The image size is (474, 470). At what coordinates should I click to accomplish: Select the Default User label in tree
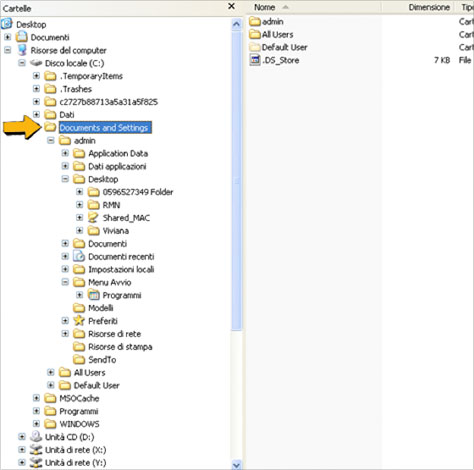[96, 385]
